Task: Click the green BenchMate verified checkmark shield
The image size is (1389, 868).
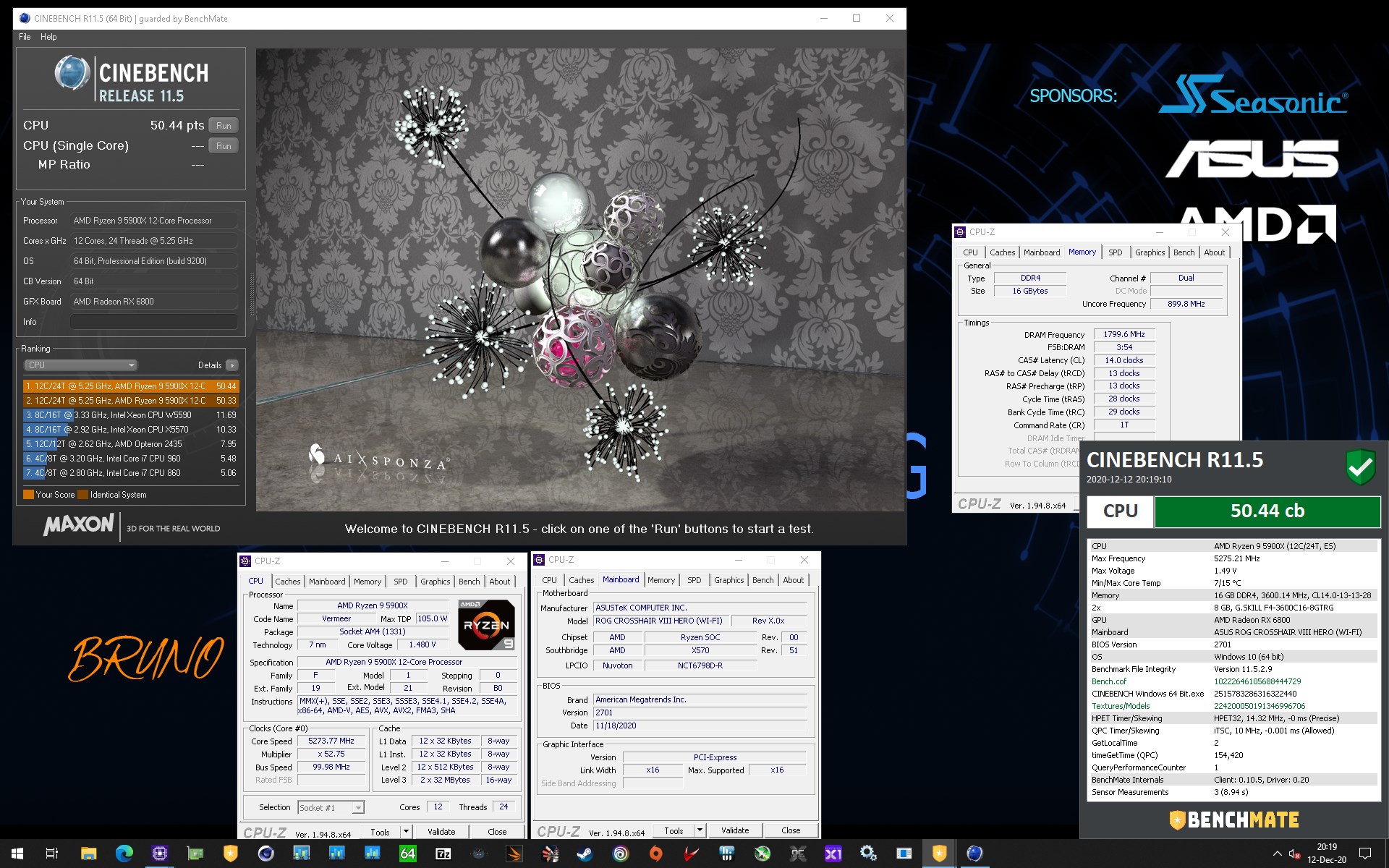Action: (x=1360, y=467)
